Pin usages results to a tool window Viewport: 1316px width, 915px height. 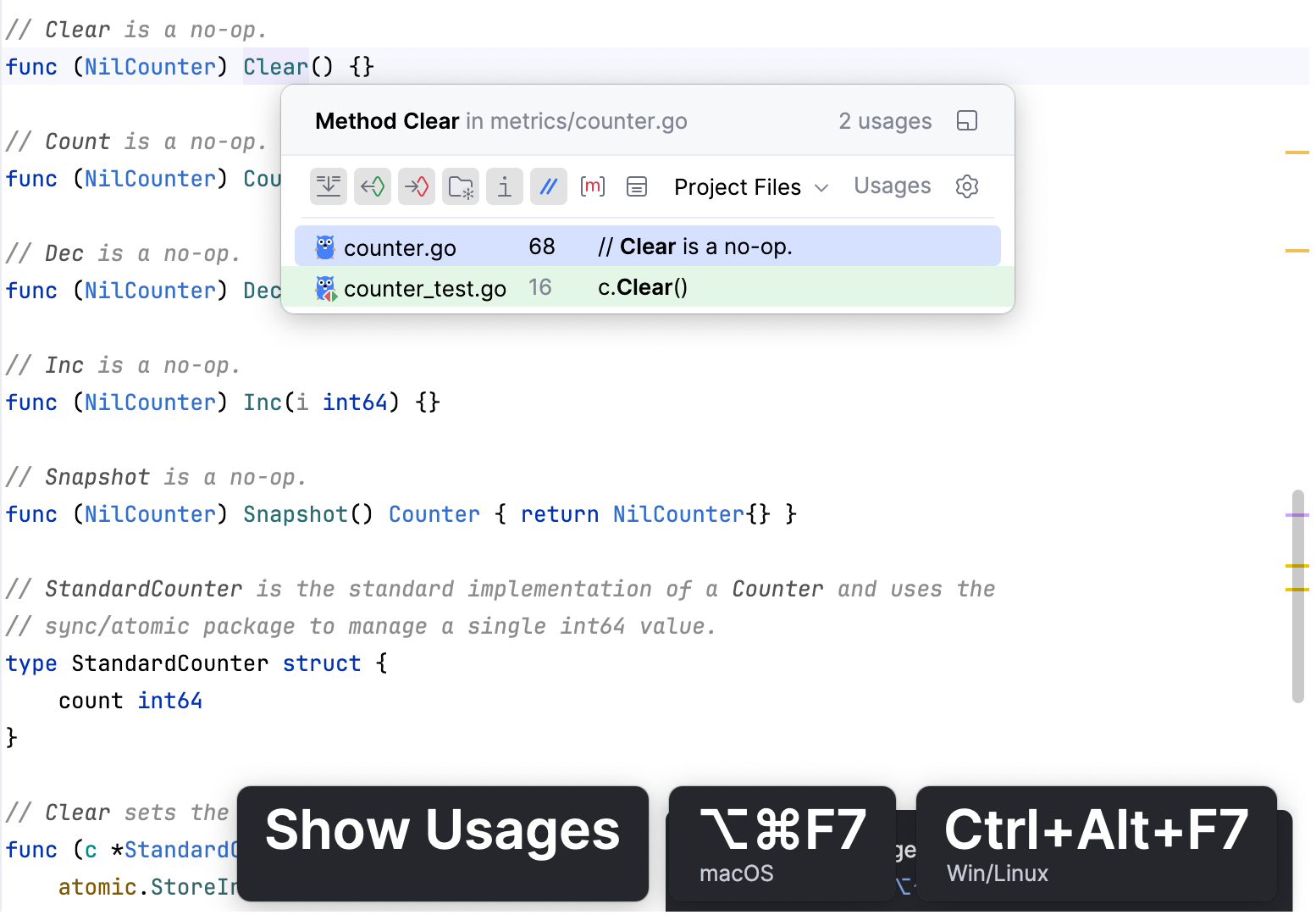(x=967, y=120)
